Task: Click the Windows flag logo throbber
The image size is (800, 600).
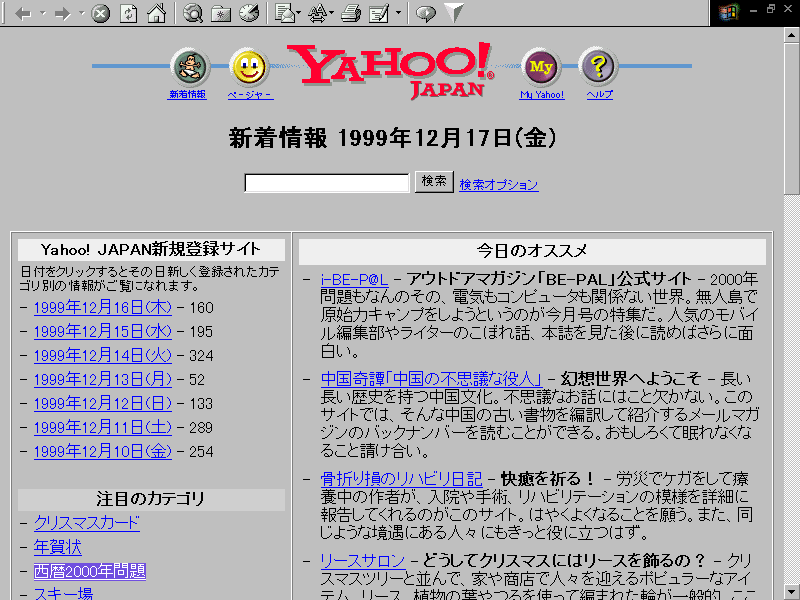Action: pos(729,12)
